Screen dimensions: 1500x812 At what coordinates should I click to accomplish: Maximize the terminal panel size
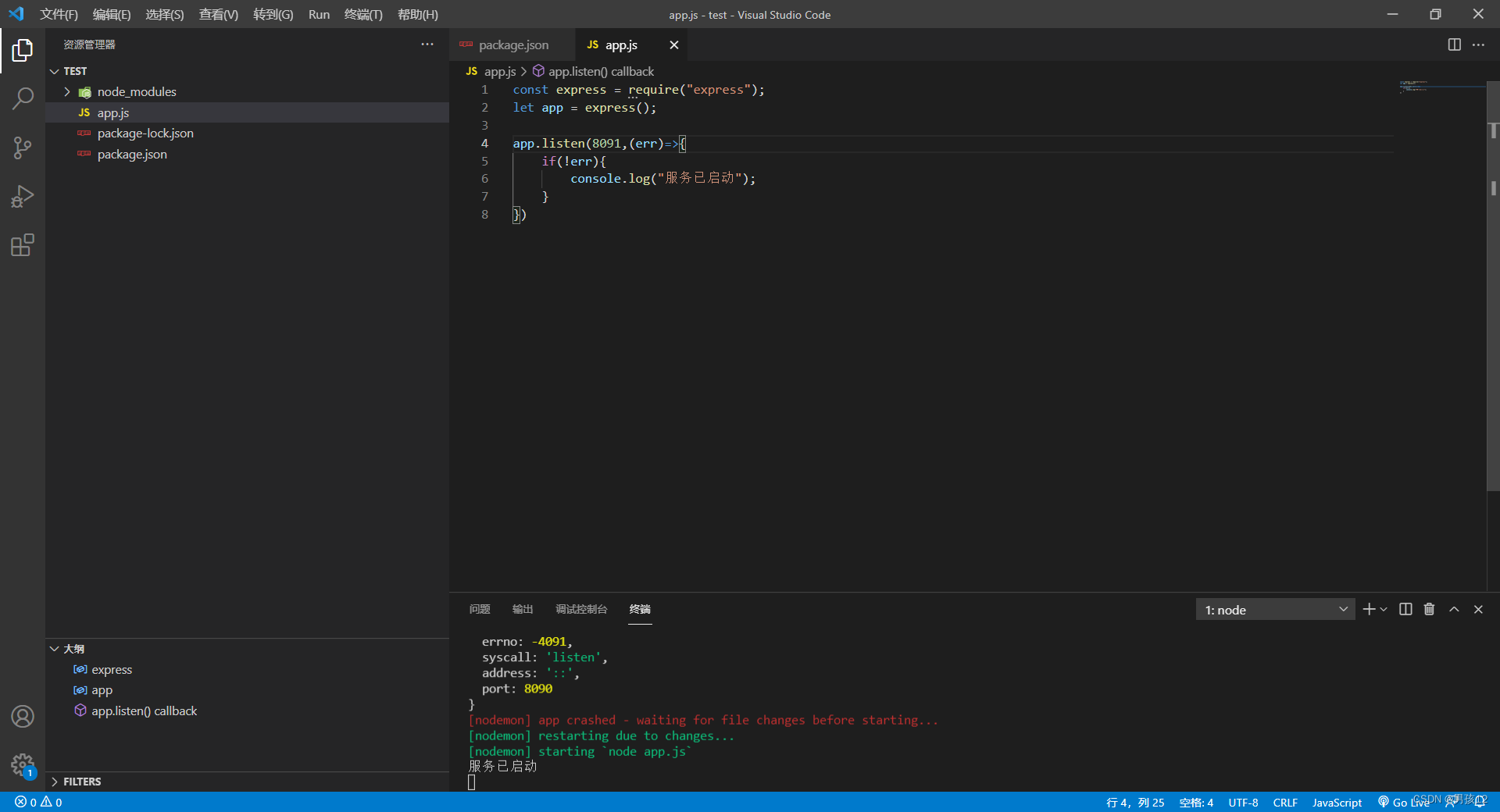tap(1454, 609)
